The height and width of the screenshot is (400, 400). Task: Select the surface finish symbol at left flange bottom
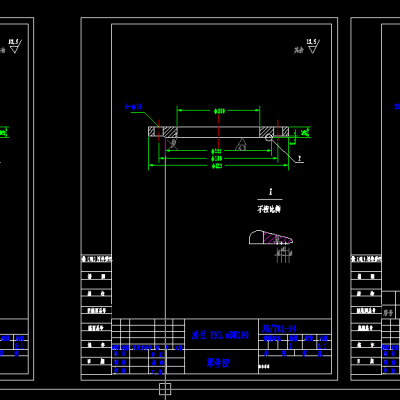pyautogui.click(x=173, y=144)
